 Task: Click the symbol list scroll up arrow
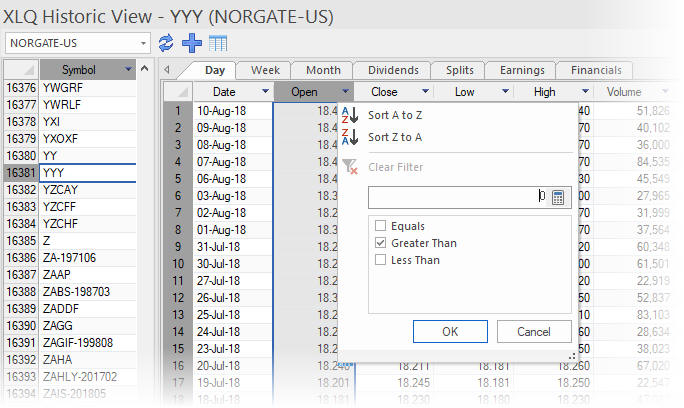coord(145,69)
